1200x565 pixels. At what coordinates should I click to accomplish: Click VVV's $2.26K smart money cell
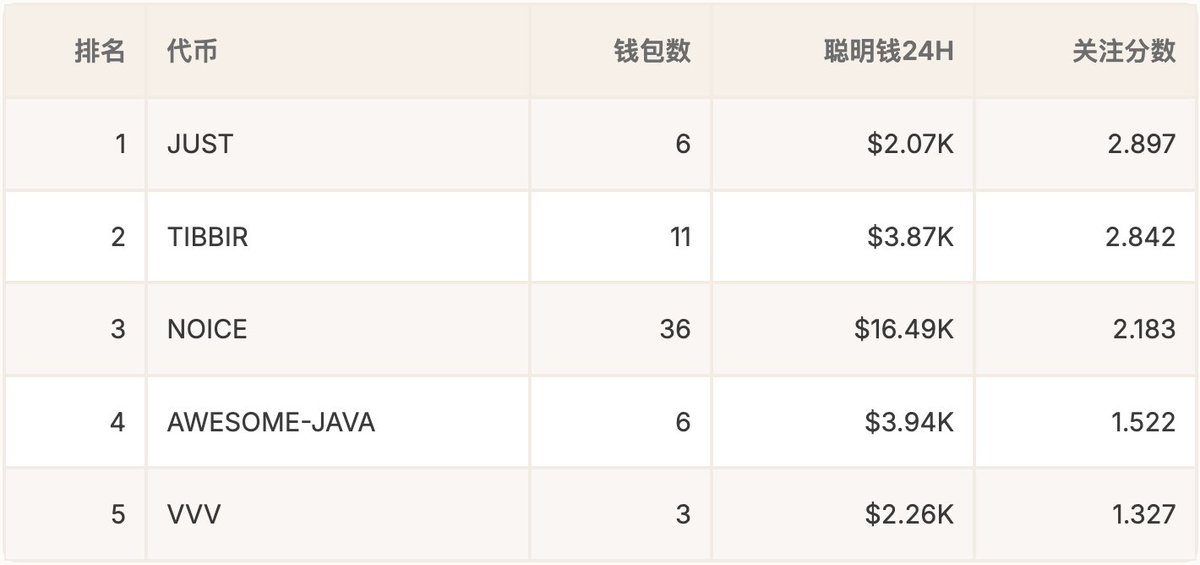910,515
